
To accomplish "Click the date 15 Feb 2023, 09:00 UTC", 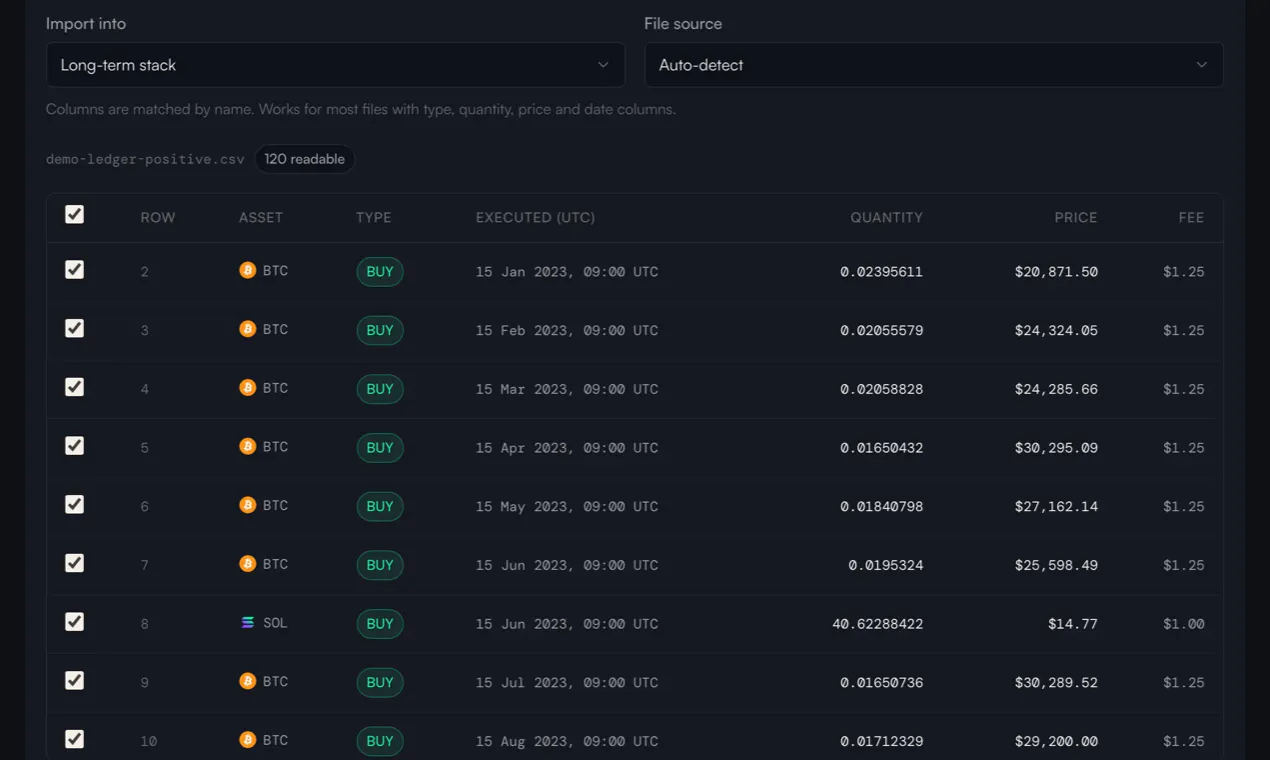I will 567,331.
